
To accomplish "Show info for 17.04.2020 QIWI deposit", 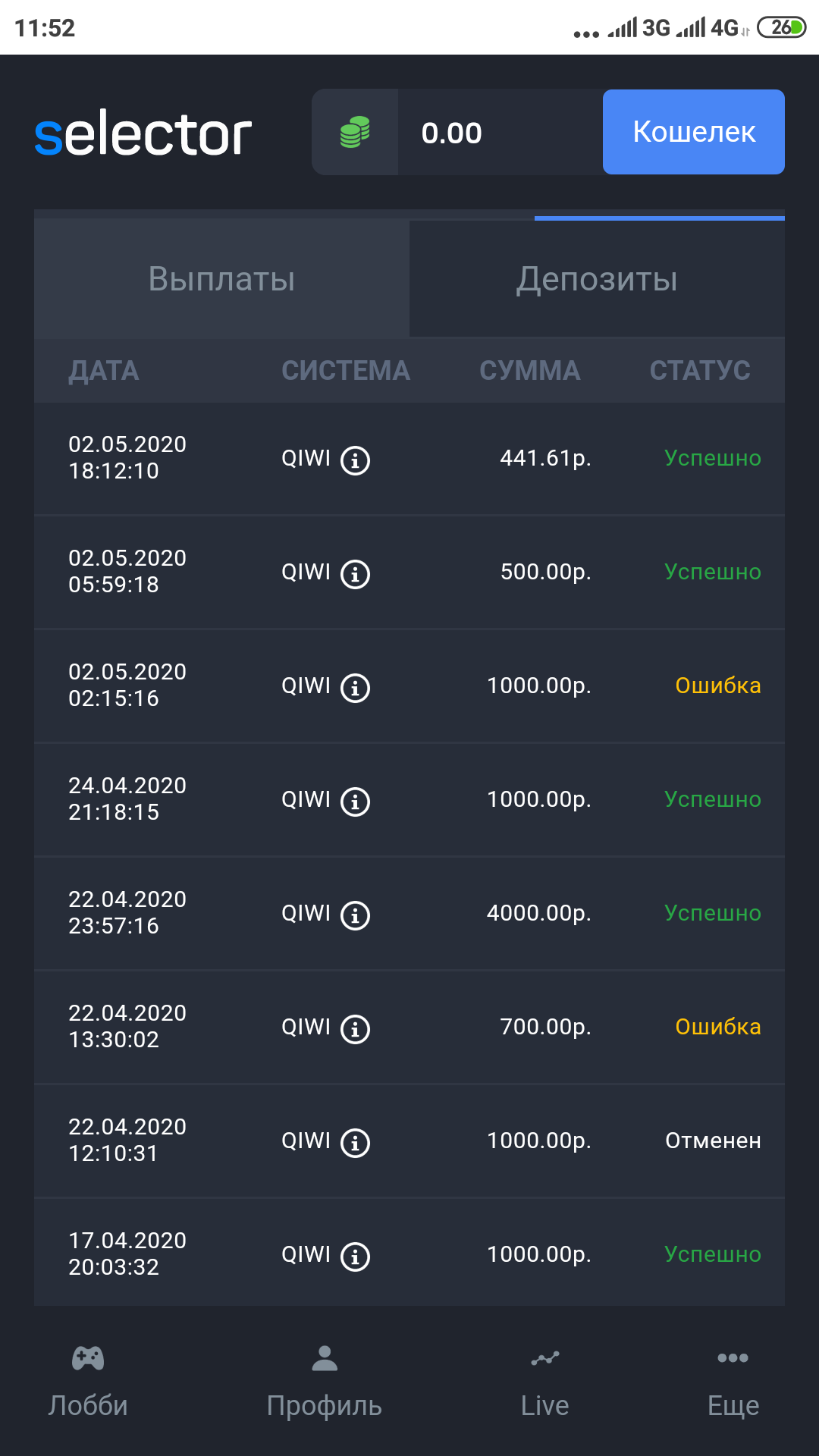I will pyautogui.click(x=355, y=1257).
